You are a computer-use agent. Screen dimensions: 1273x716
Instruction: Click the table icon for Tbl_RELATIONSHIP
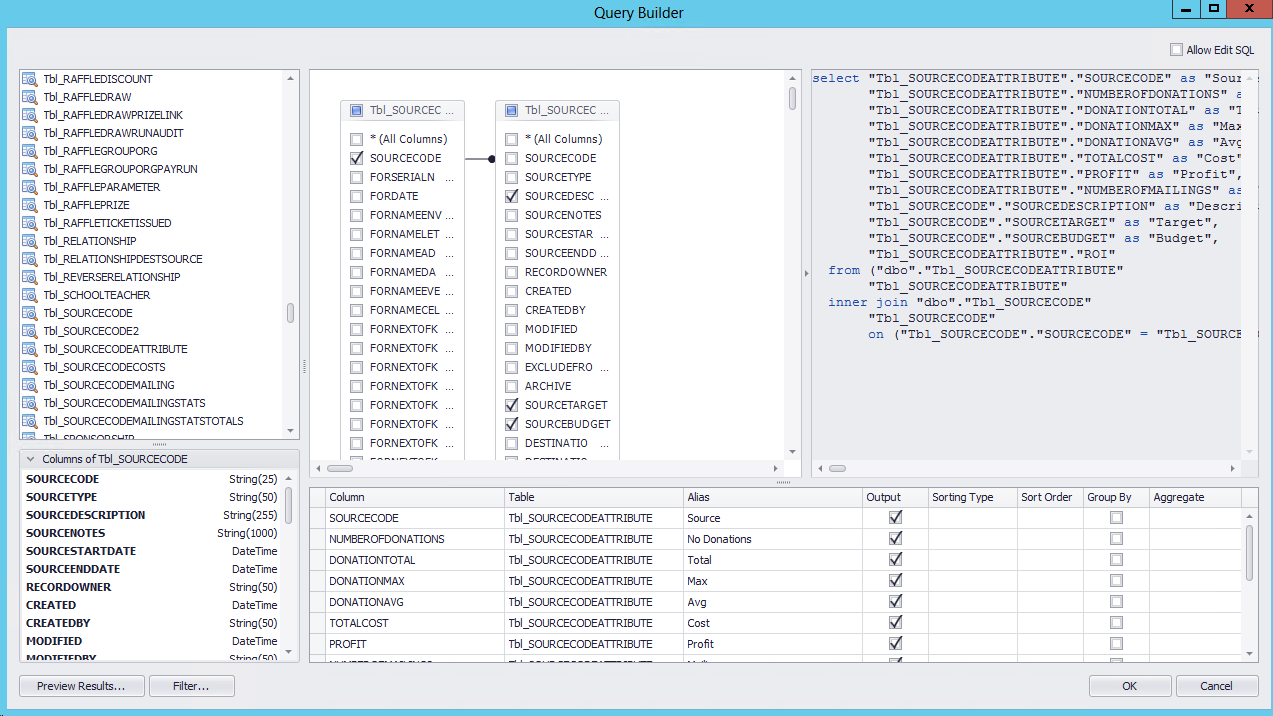pyautogui.click(x=30, y=241)
